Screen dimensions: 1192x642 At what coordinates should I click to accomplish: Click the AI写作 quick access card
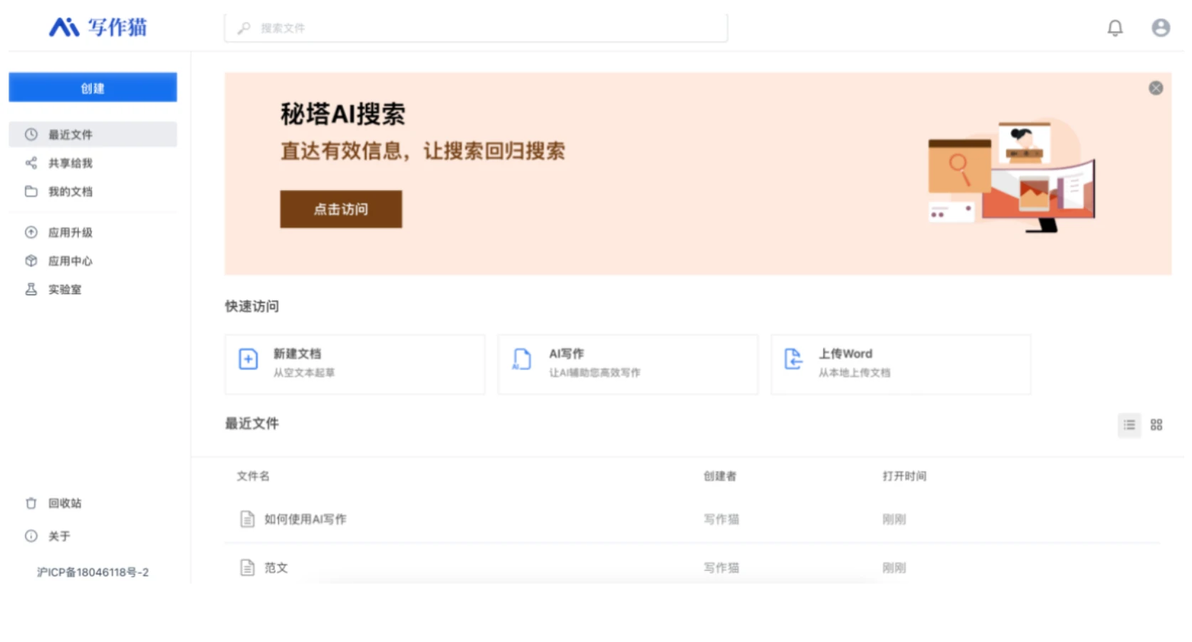[x=628, y=364]
